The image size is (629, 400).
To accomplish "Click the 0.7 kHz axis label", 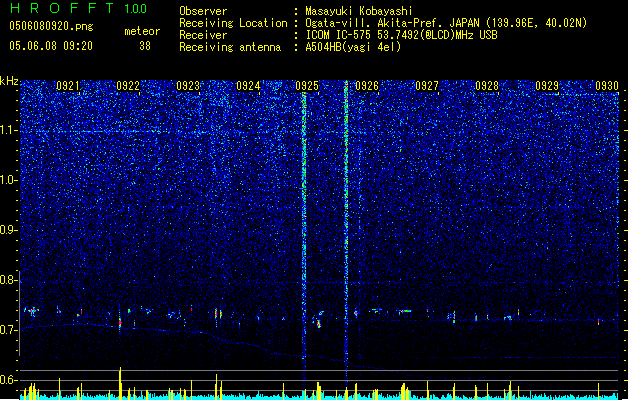I will (x=8, y=330).
